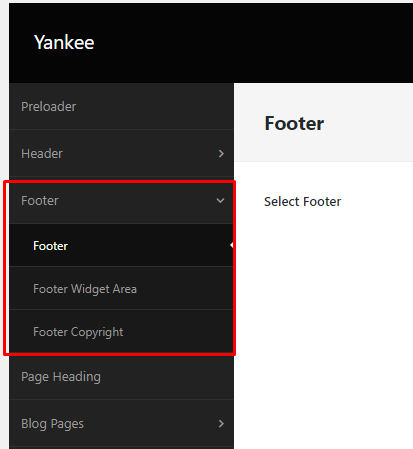Expand the Header section chevron
Image resolution: width=413 pixels, height=449 pixels.
coord(221,154)
